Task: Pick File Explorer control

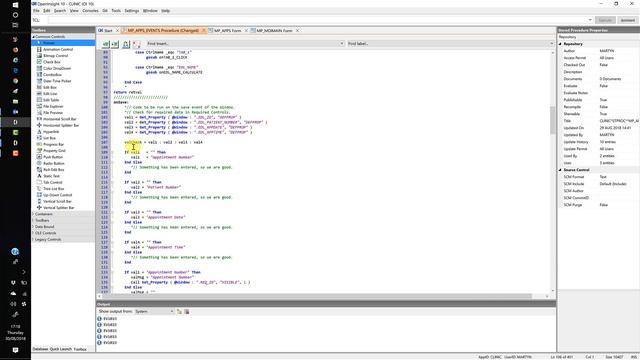Action: tap(53, 106)
